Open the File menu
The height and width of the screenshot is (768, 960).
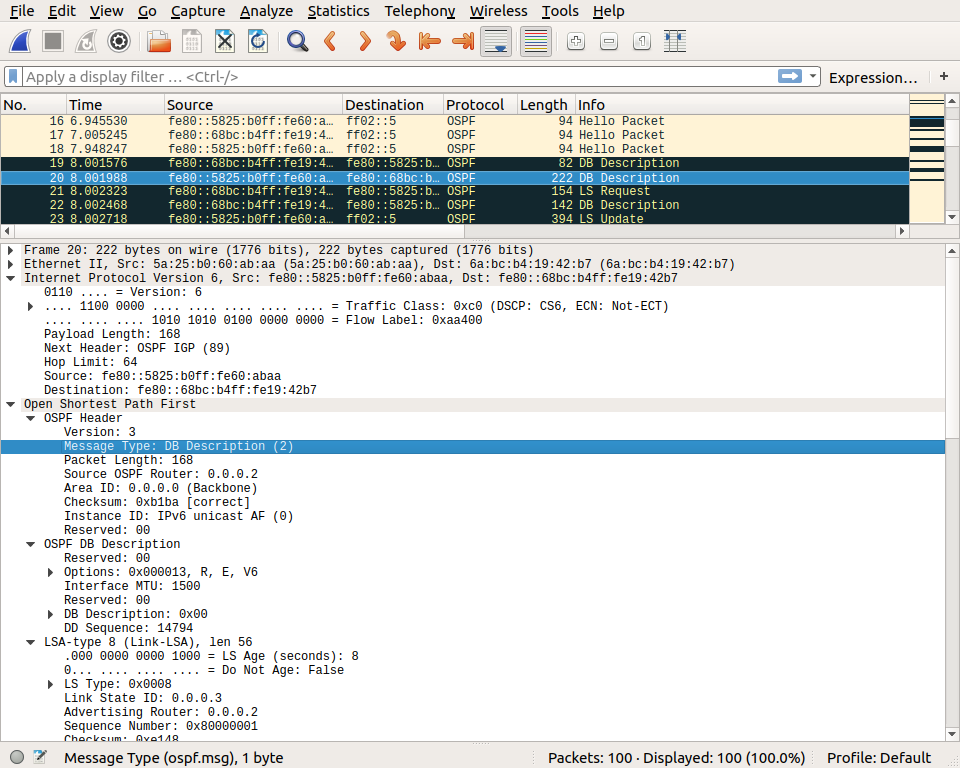click(x=23, y=11)
